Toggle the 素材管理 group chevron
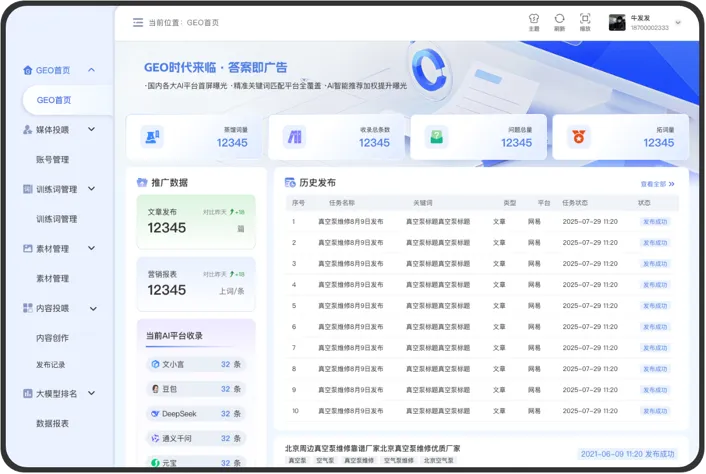Viewport: 706px width, 474px height. 91,248
